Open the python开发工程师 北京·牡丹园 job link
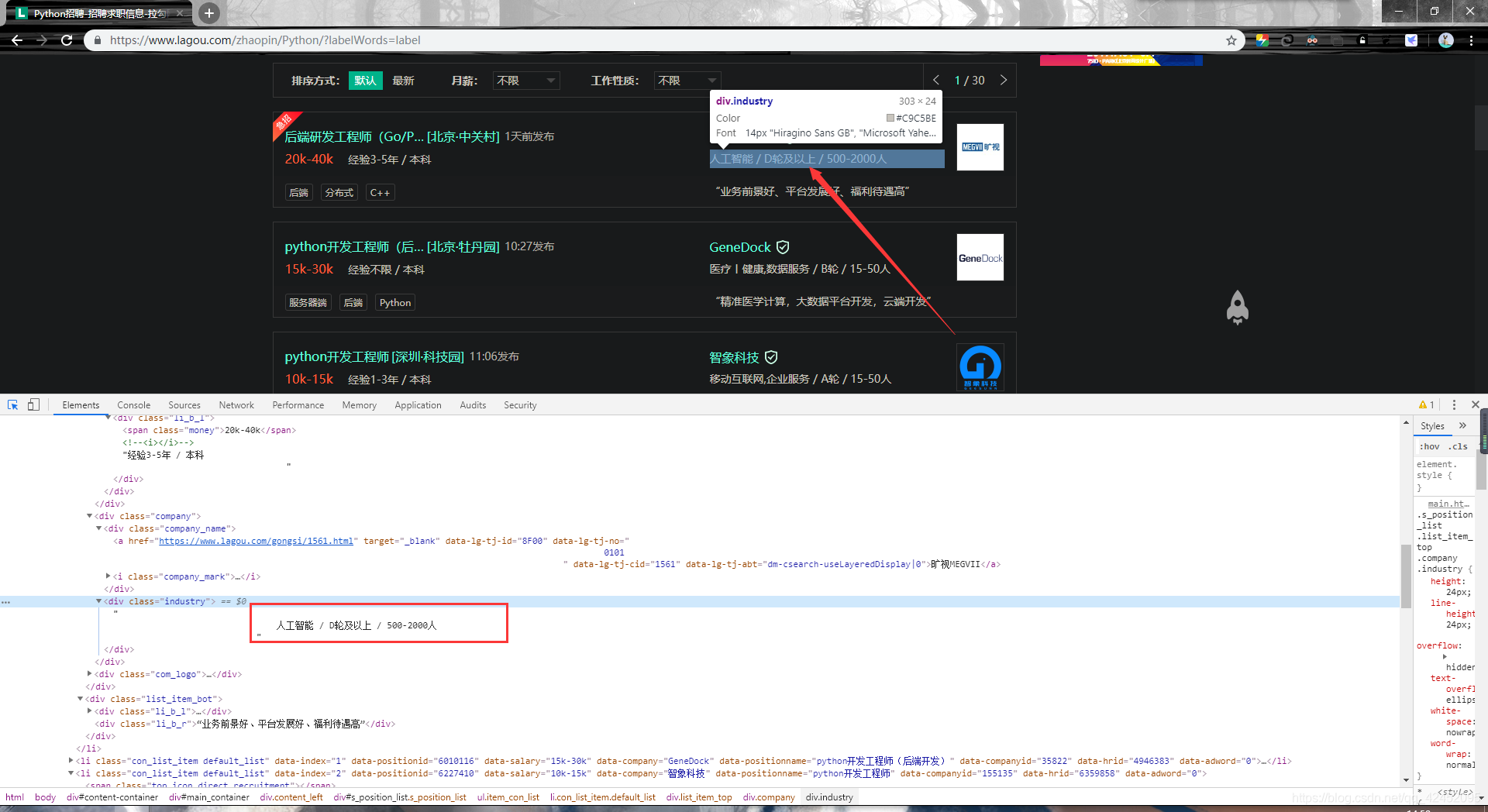This screenshot has width=1488, height=812. [x=392, y=246]
